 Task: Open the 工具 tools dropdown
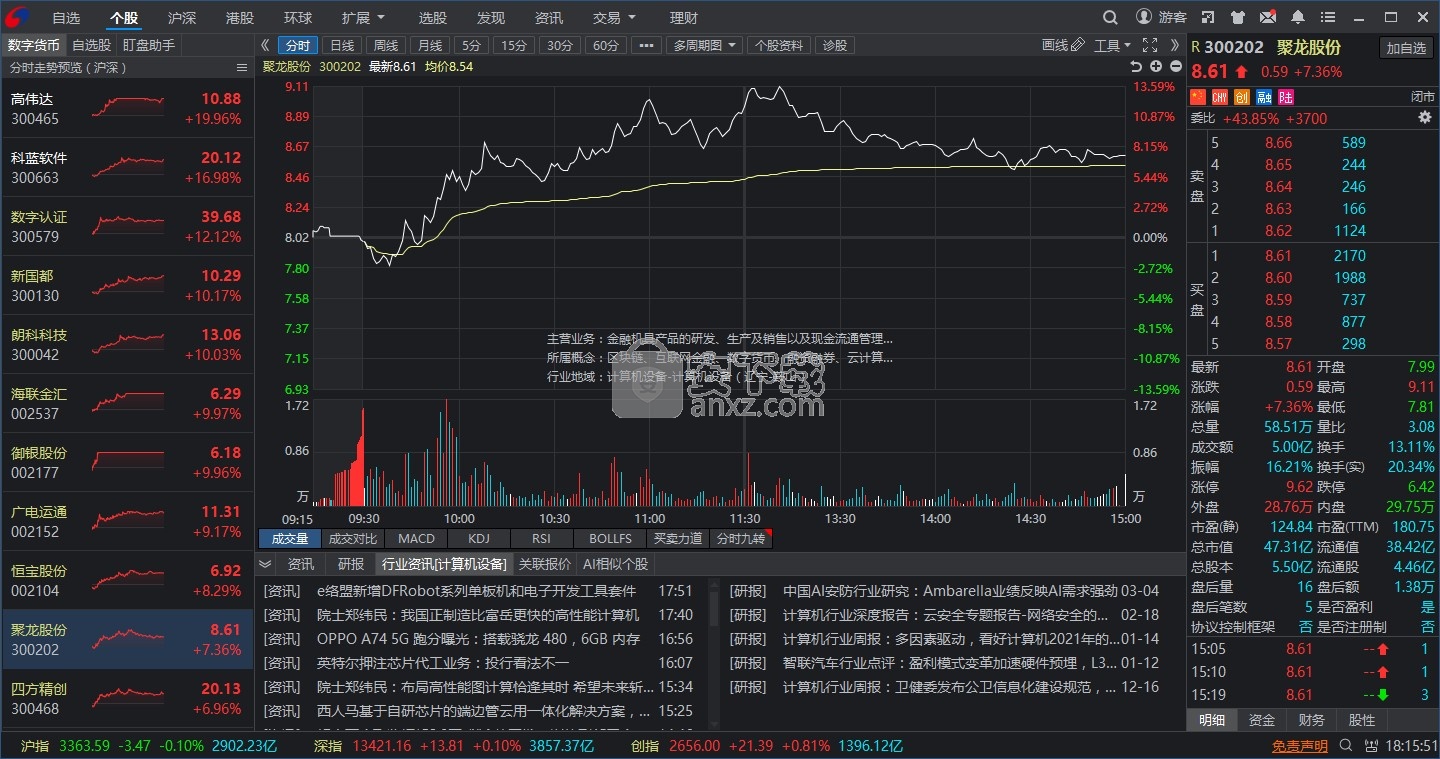point(1113,45)
